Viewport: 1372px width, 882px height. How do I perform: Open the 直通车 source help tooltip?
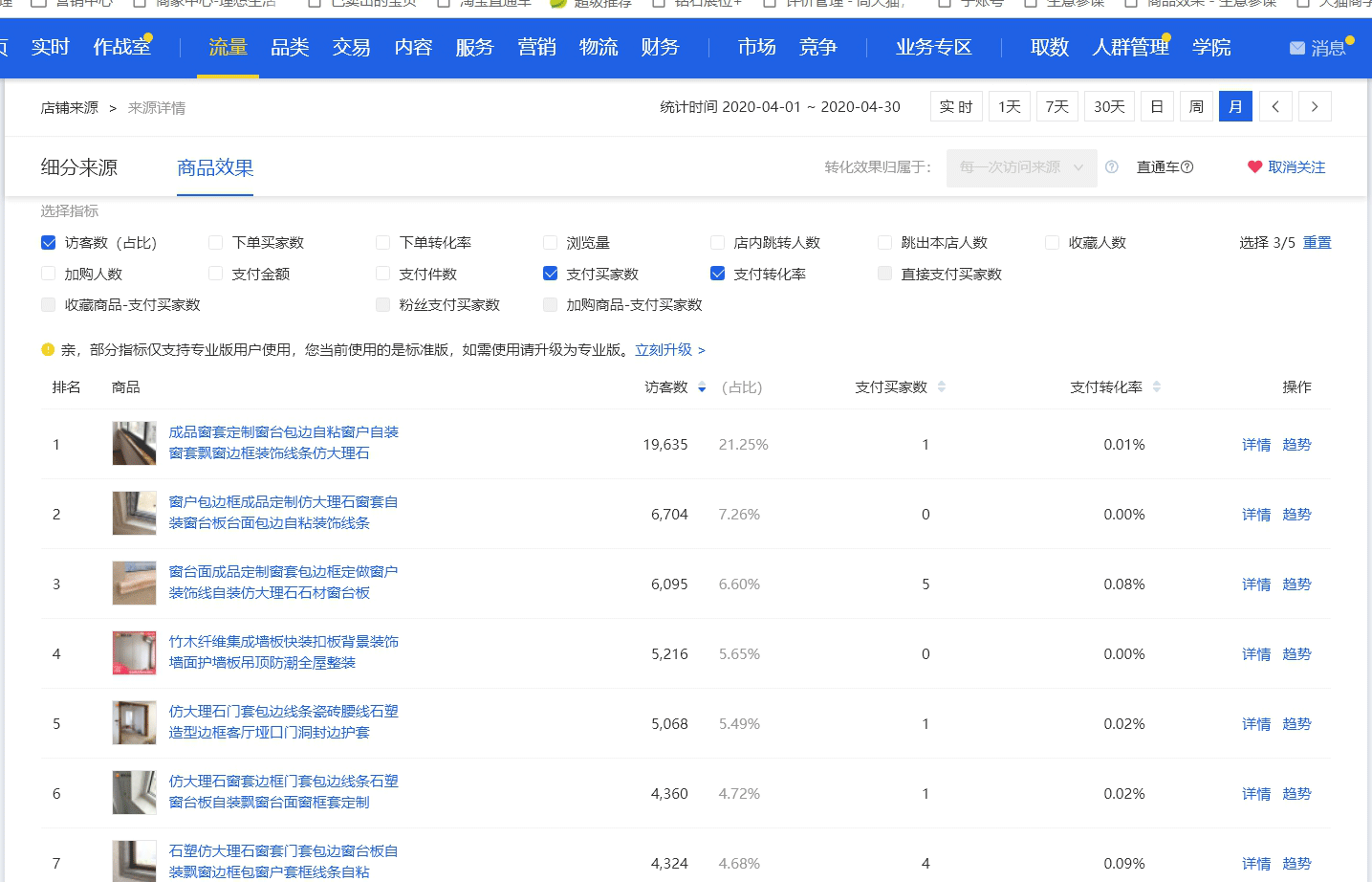(1187, 167)
